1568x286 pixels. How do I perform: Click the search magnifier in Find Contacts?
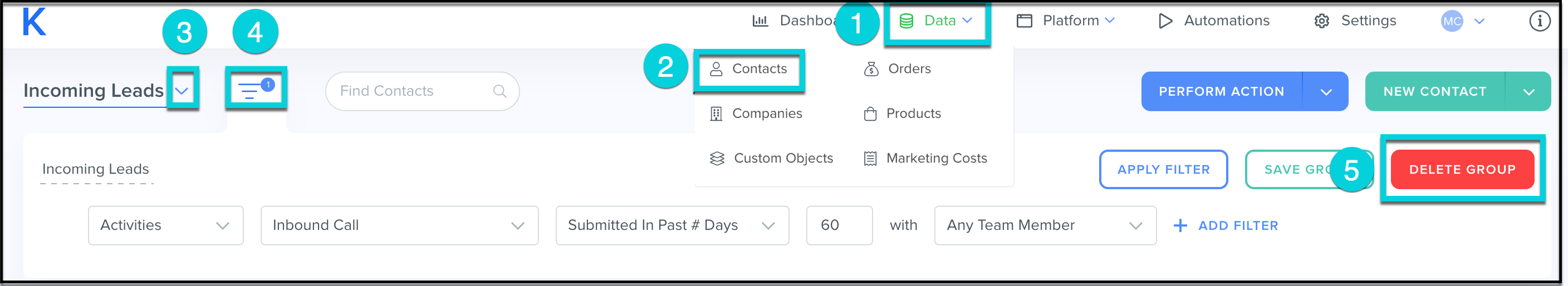point(499,91)
